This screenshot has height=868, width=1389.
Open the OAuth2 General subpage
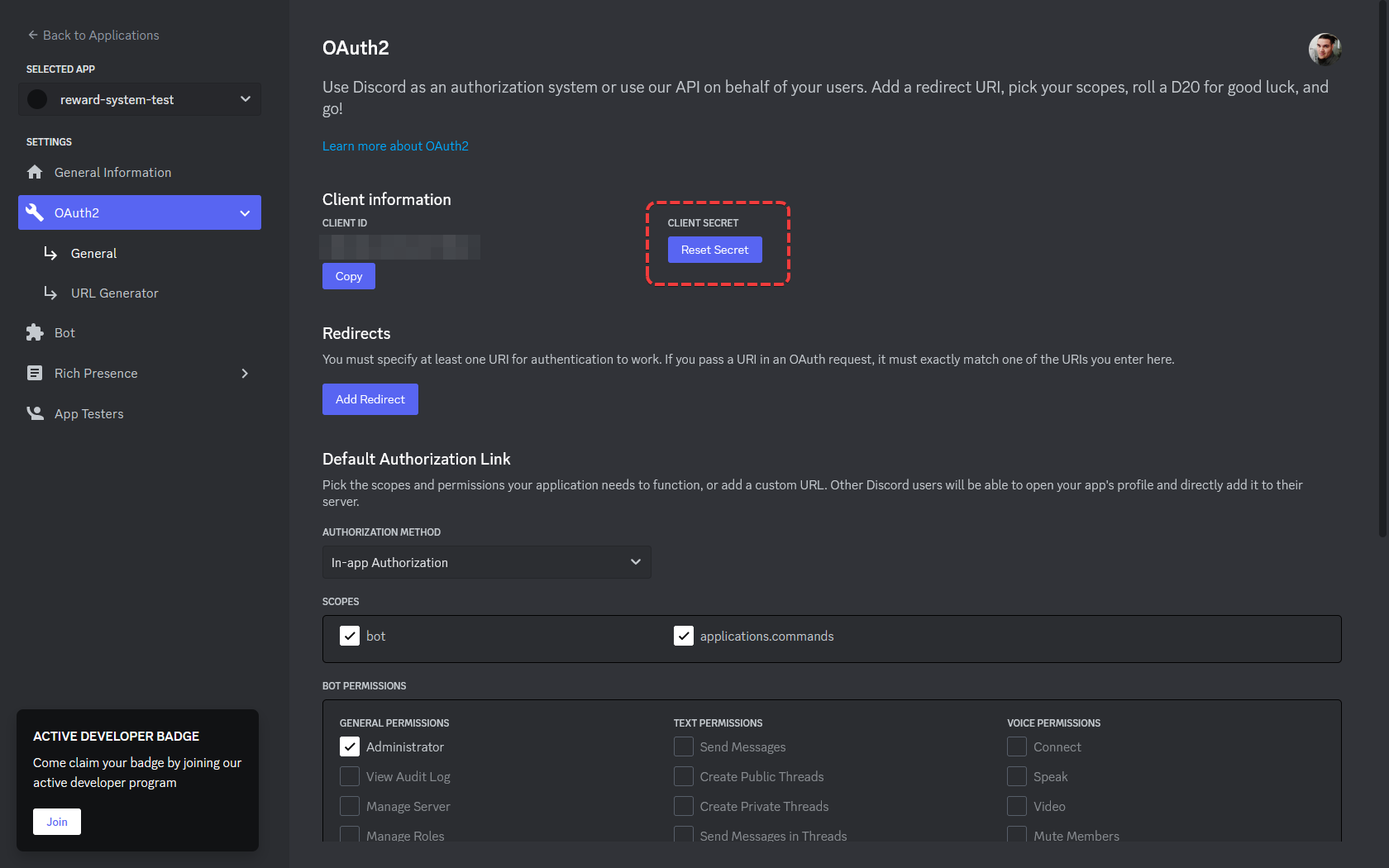point(93,253)
